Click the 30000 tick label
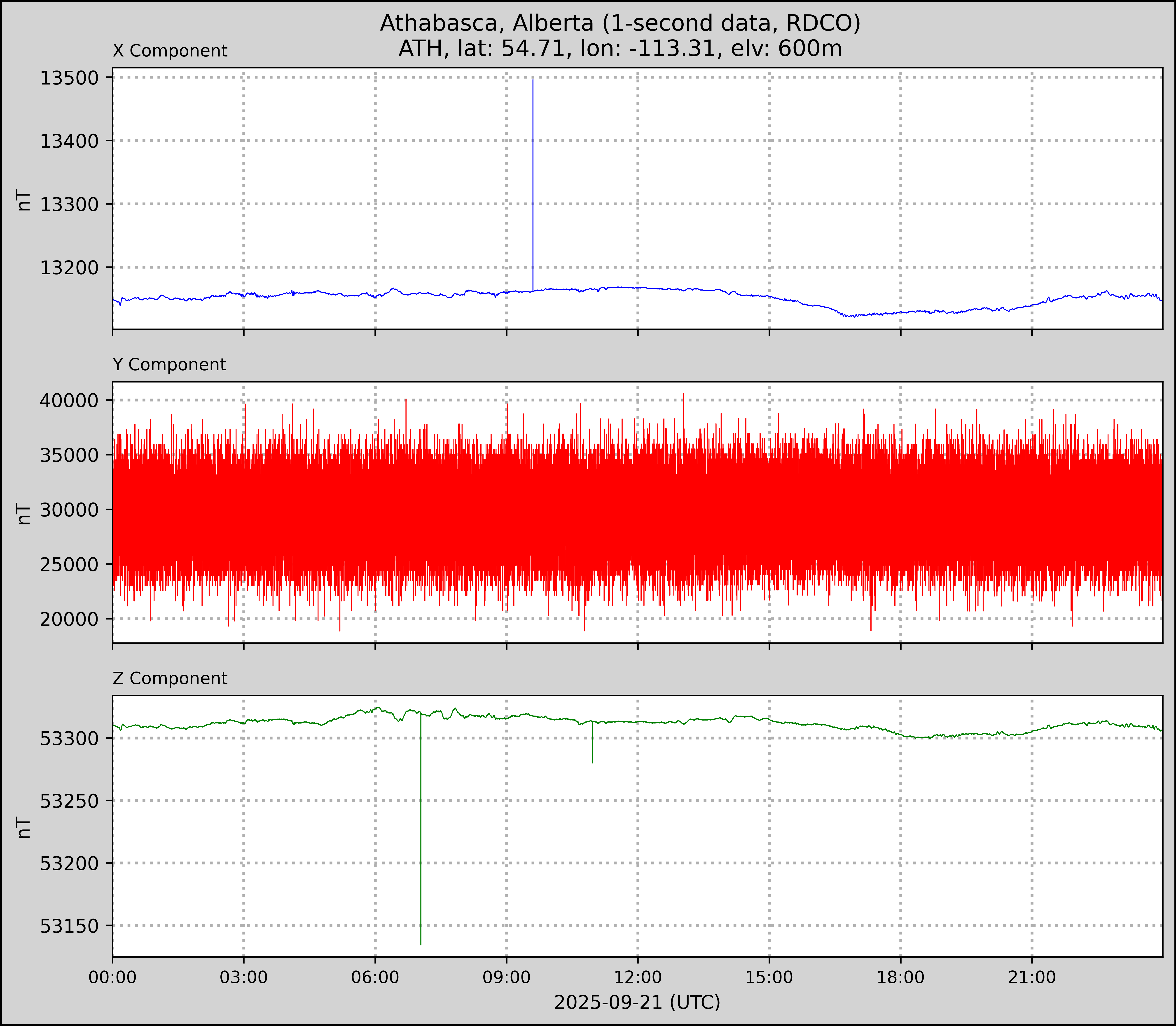 (70, 509)
